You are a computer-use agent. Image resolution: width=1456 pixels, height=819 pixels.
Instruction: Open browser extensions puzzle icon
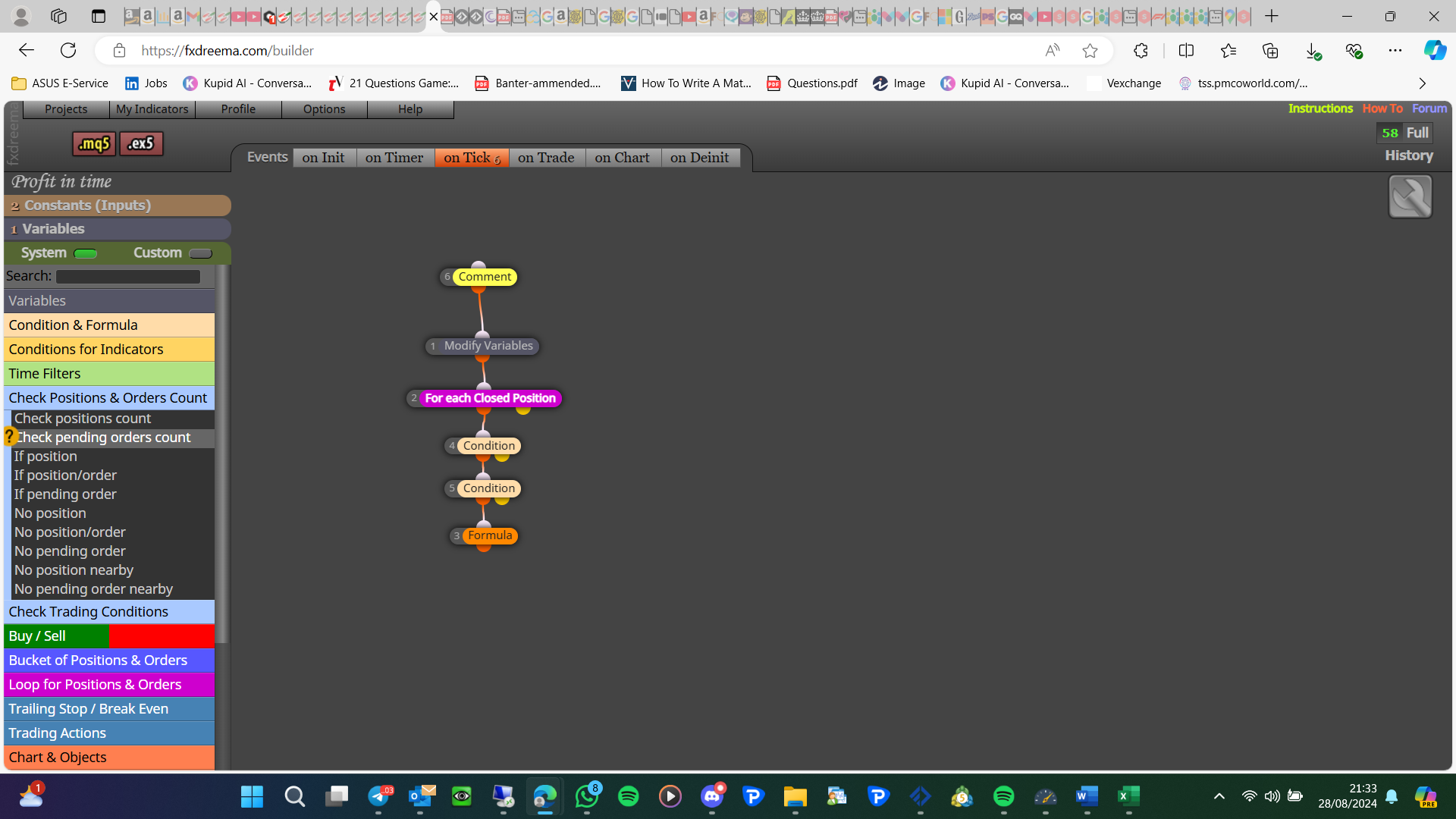click(1141, 51)
